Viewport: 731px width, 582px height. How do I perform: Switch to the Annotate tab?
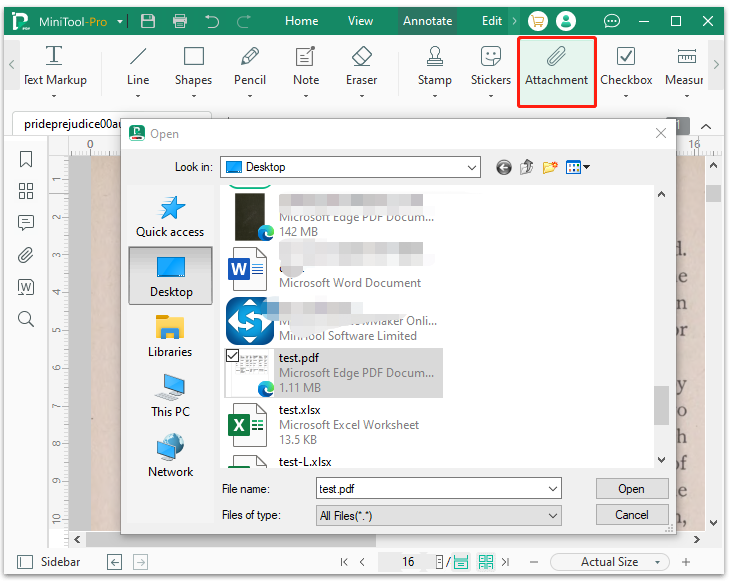pos(428,21)
